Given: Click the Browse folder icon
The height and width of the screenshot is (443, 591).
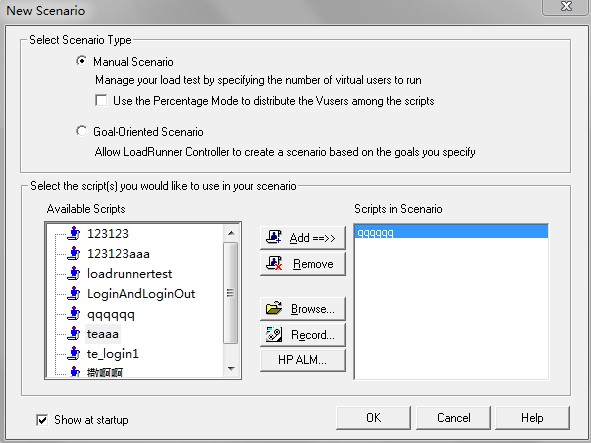Looking at the screenshot, I should (x=274, y=308).
